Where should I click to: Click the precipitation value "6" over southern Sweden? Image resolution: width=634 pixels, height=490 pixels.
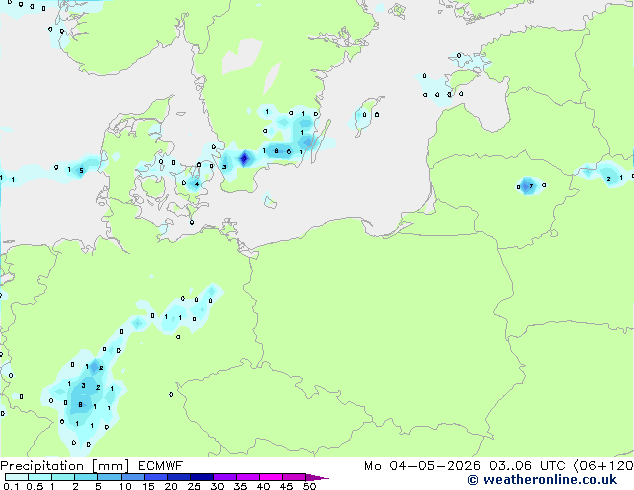pos(288,152)
